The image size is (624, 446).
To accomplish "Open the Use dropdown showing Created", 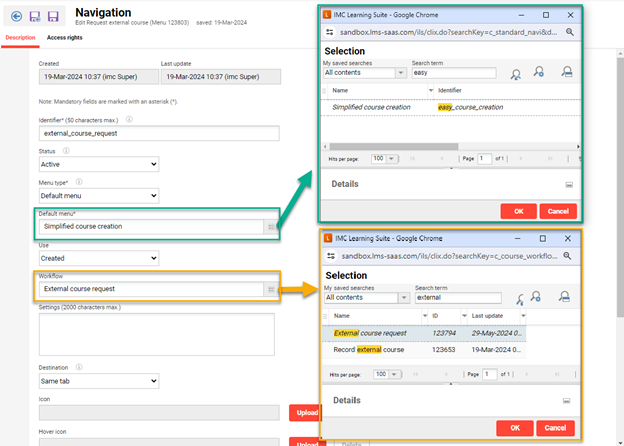I will pyautogui.click(x=98, y=258).
